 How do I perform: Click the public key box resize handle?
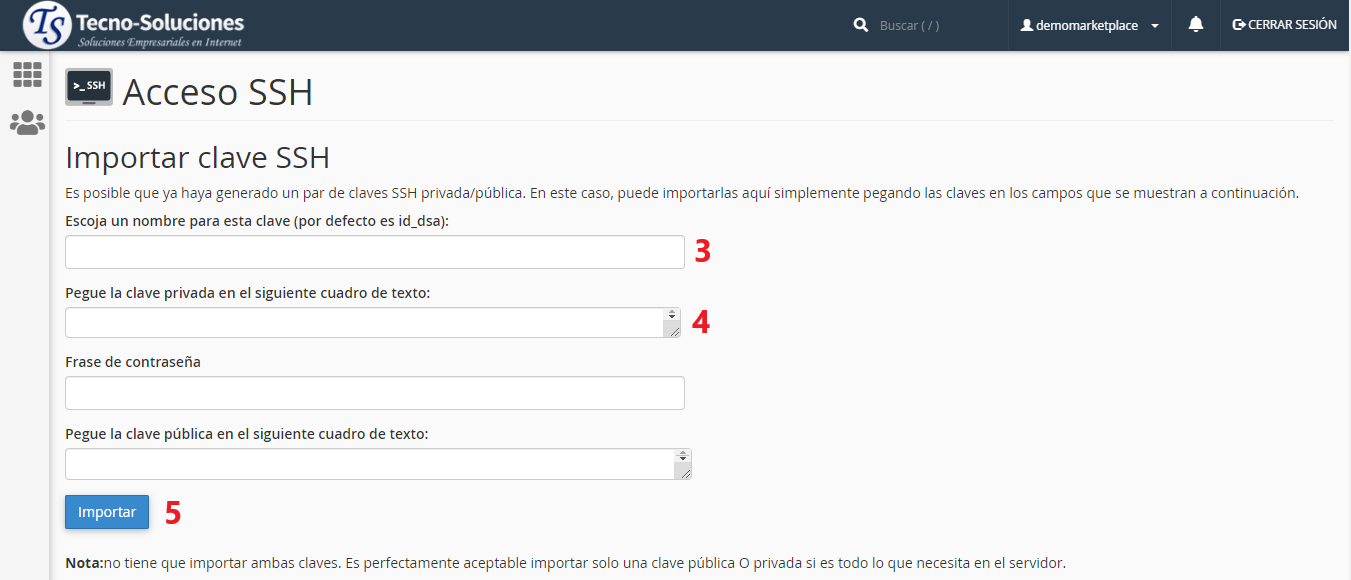pos(684,472)
